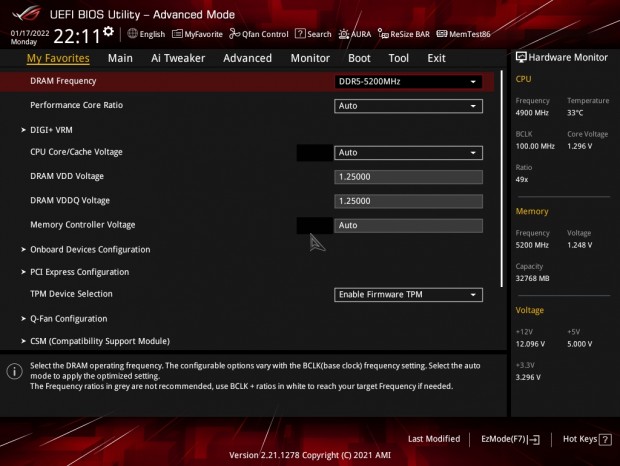
Task: Switch to the Boot tab
Action: coord(359,58)
